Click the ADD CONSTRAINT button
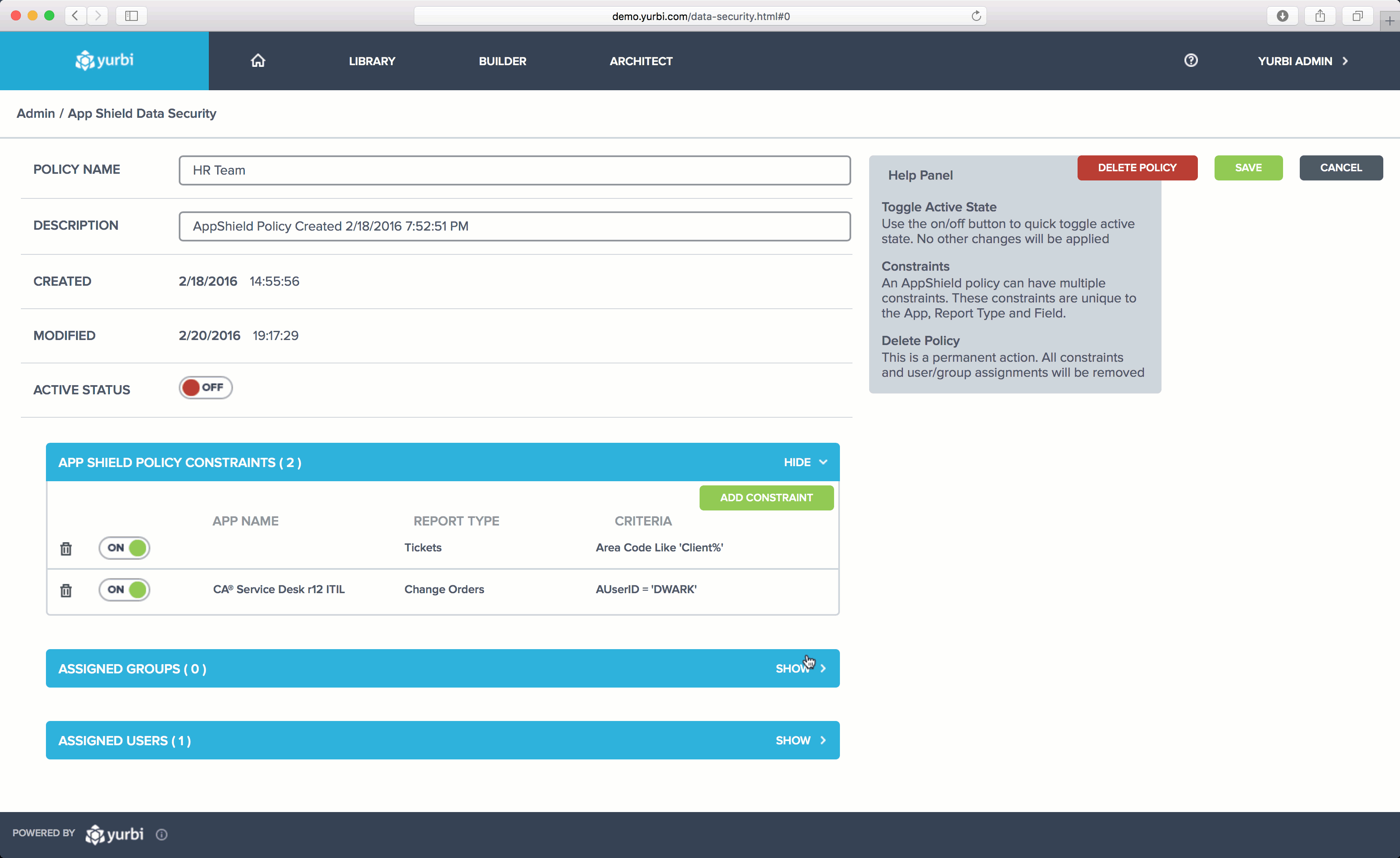The height and width of the screenshot is (858, 1400). (766, 498)
